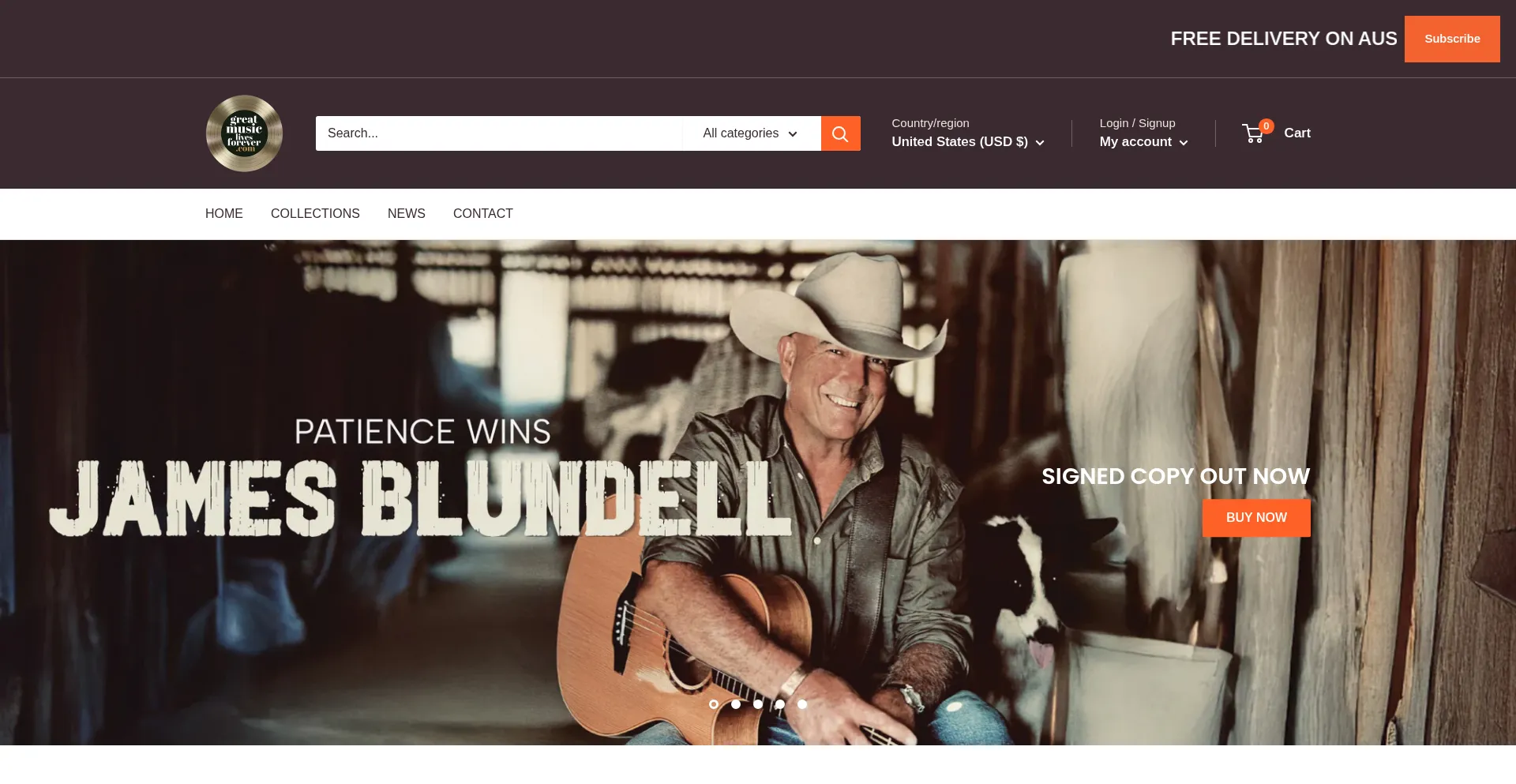This screenshot has width=1516, height=784.
Task: Click the Cart text link
Action: [x=1297, y=133]
